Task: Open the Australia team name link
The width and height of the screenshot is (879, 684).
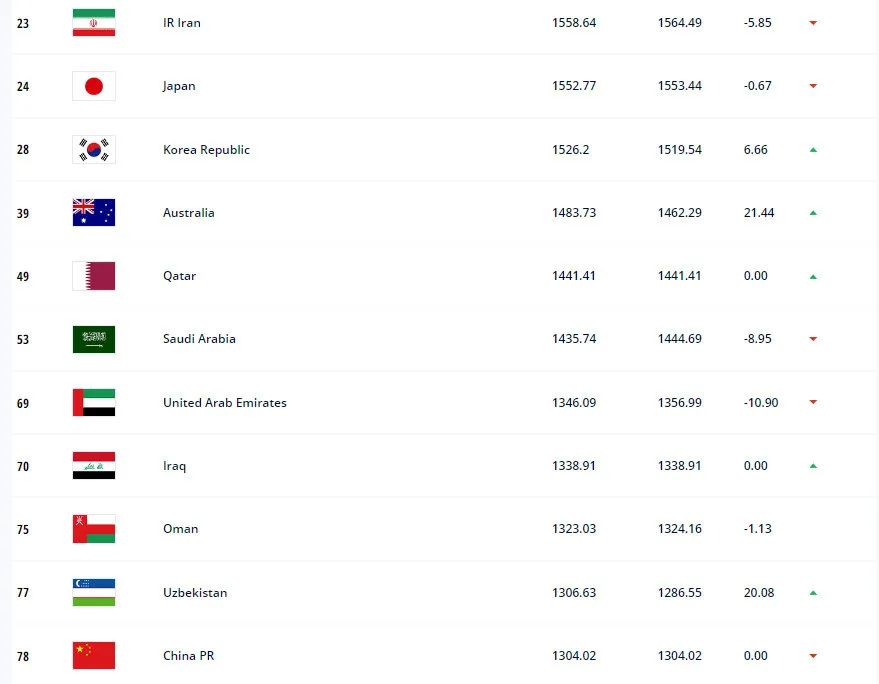Action: click(188, 213)
